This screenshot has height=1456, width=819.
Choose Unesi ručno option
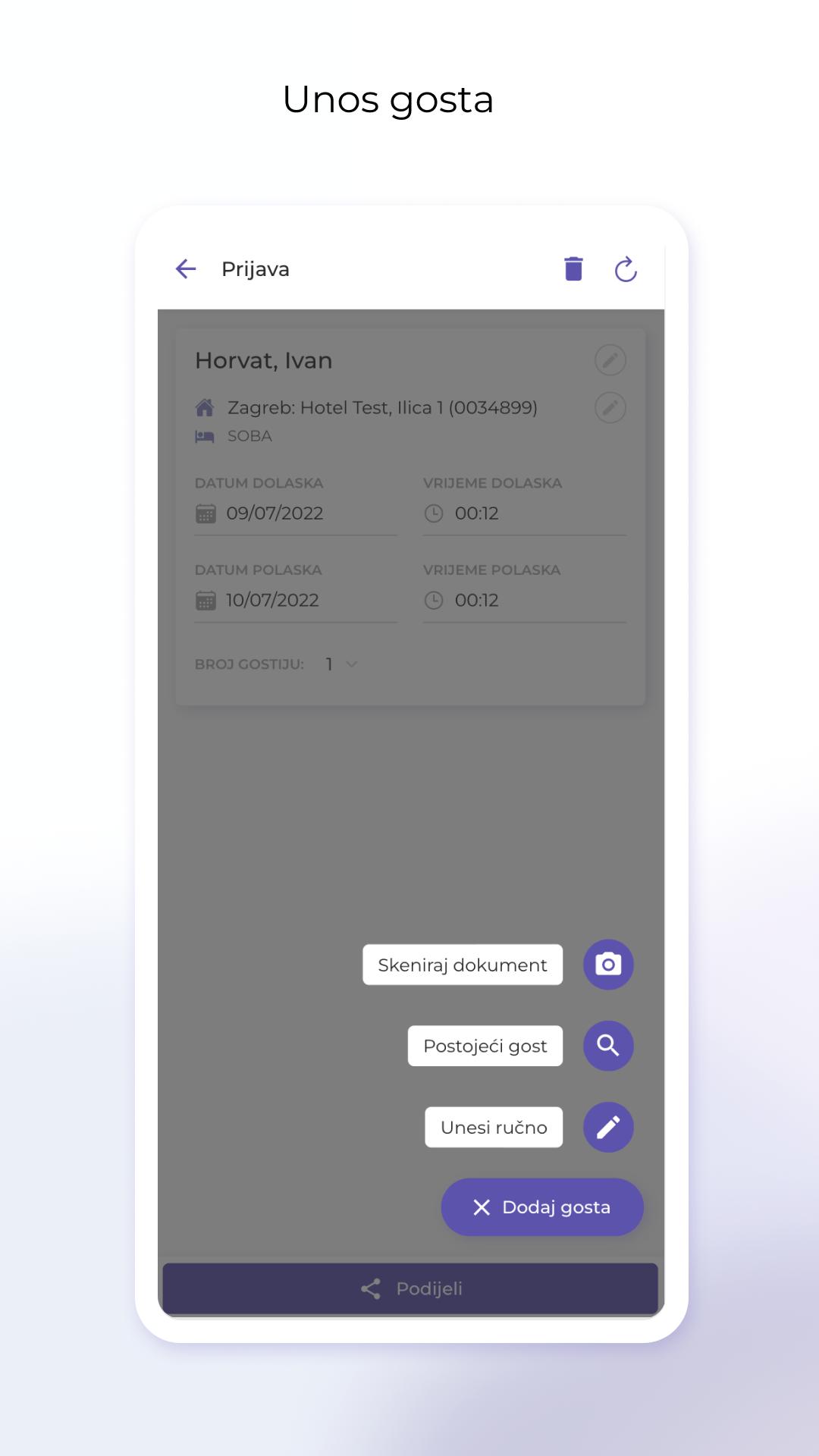pyautogui.click(x=494, y=1127)
